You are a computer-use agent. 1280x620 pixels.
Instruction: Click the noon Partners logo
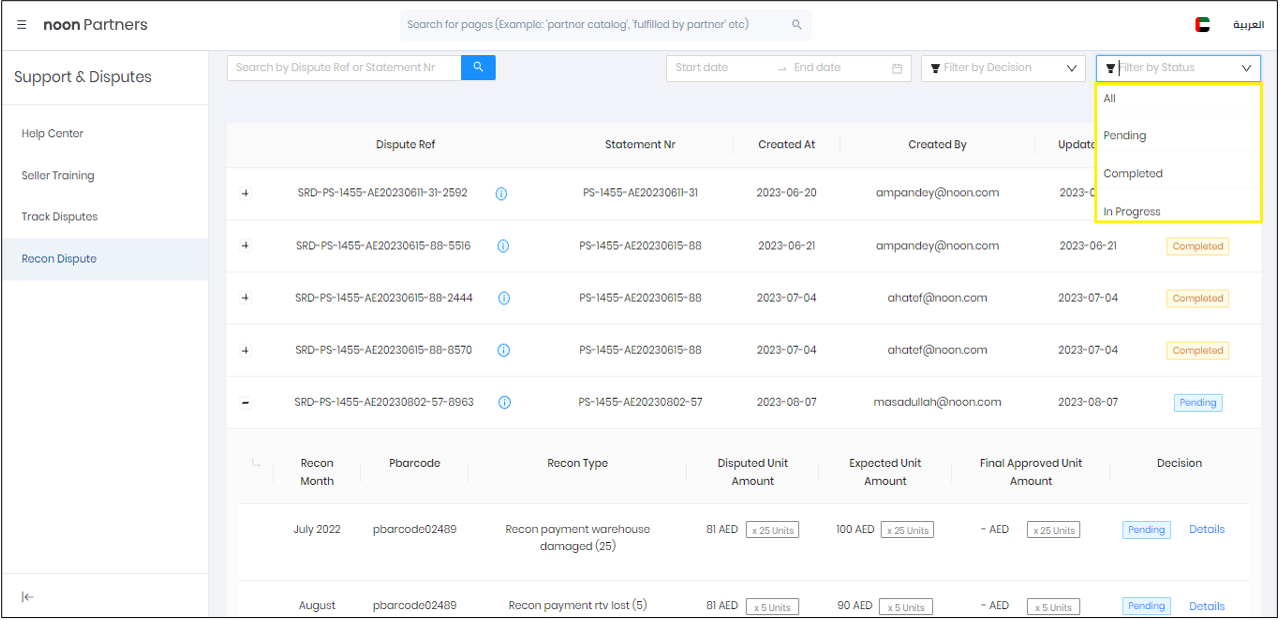pyautogui.click(x=95, y=25)
